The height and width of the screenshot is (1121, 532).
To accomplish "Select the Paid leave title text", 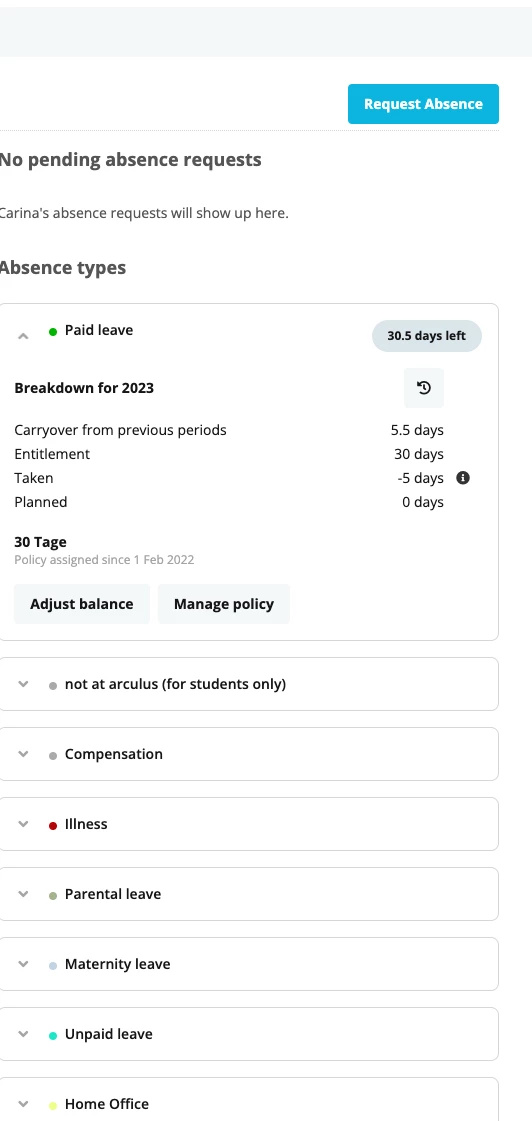I will pos(99,330).
